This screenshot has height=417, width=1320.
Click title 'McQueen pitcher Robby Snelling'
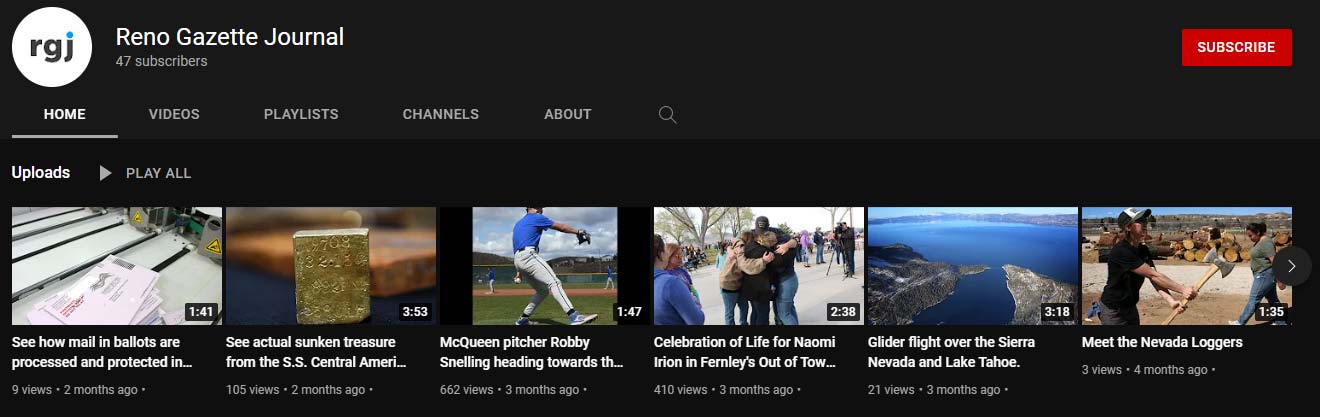tap(532, 352)
